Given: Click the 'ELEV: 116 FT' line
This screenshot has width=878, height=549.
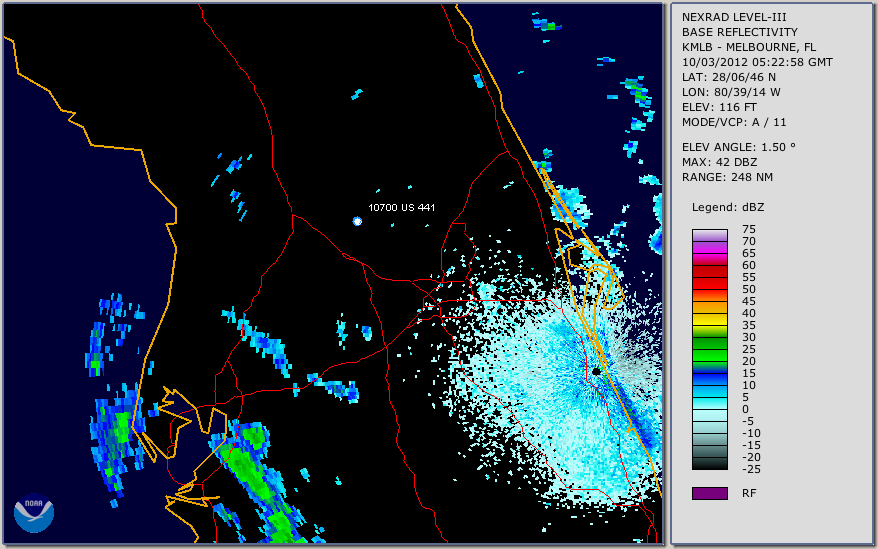Looking at the screenshot, I should (719, 107).
